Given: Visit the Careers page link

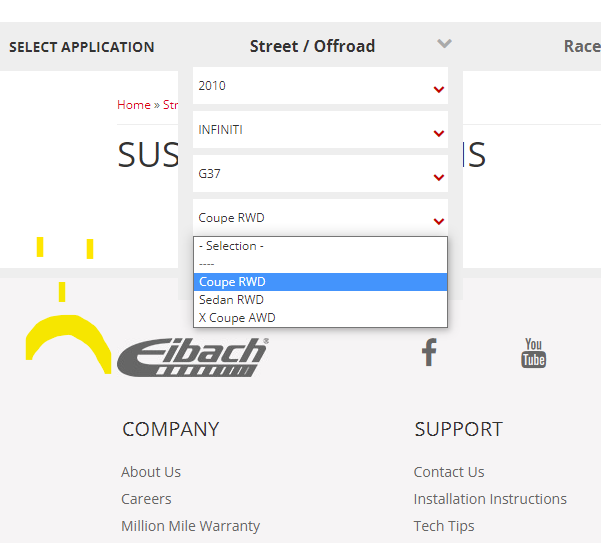Looking at the screenshot, I should tap(146, 499).
